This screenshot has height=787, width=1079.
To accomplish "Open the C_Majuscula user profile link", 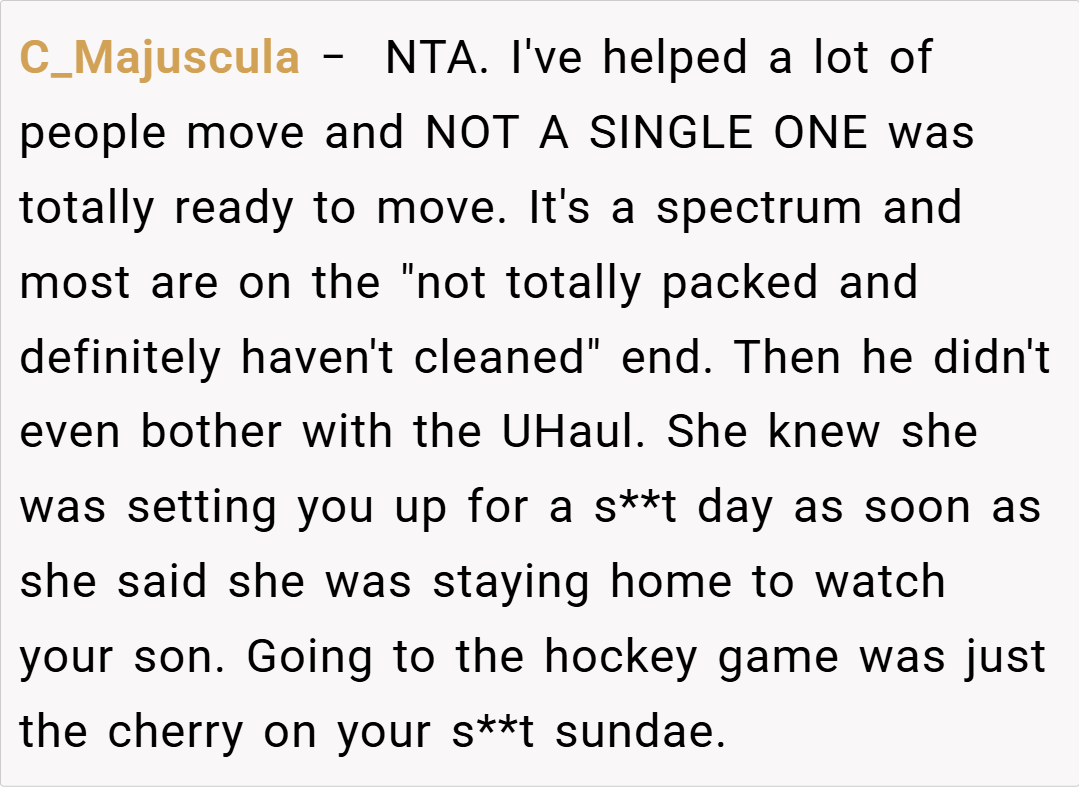I will [159, 58].
